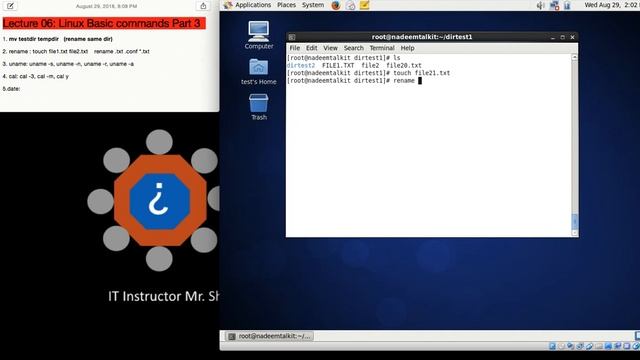The height and width of the screenshot is (360, 640).
Task: Click the VirtualBox hard disk status icon
Action: [552, 346]
